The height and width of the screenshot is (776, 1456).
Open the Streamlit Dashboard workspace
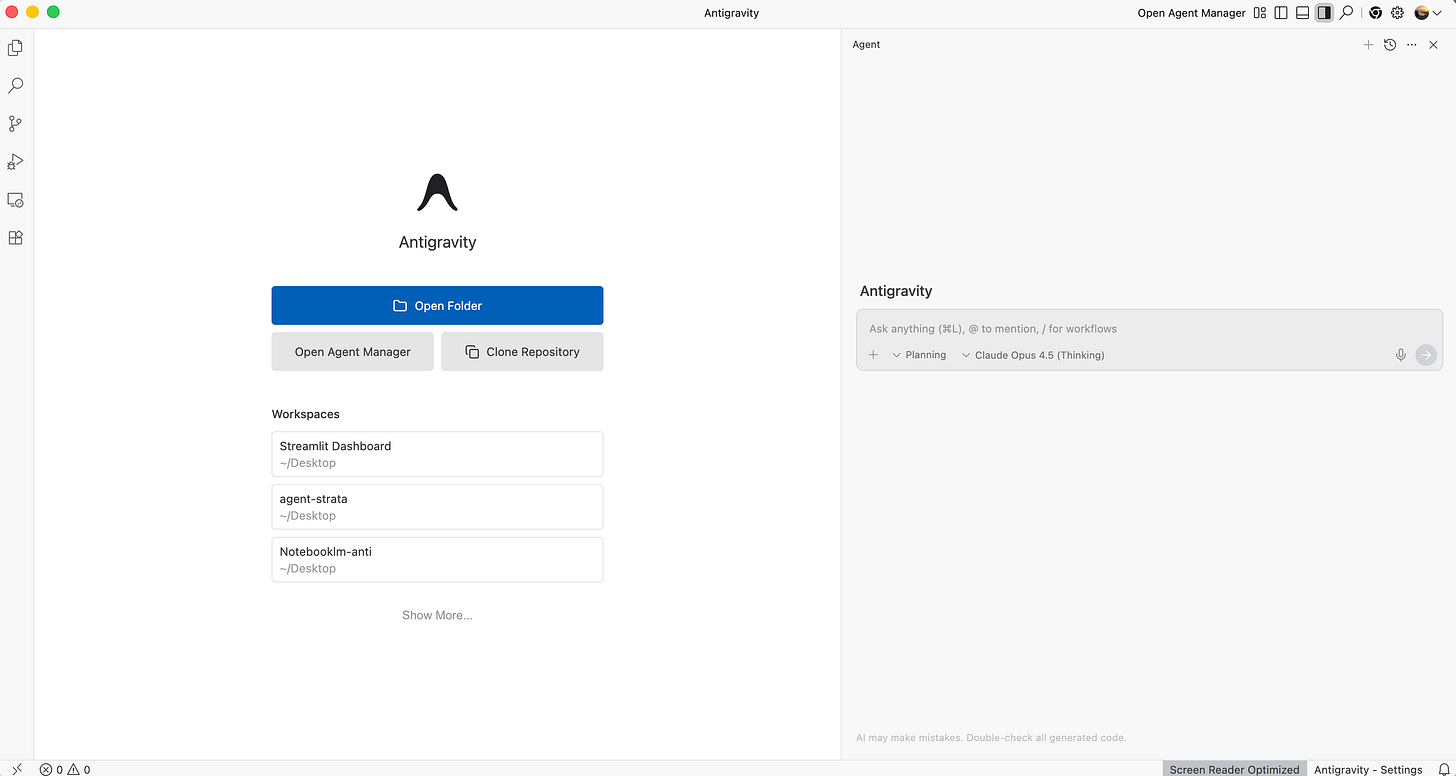(x=437, y=454)
